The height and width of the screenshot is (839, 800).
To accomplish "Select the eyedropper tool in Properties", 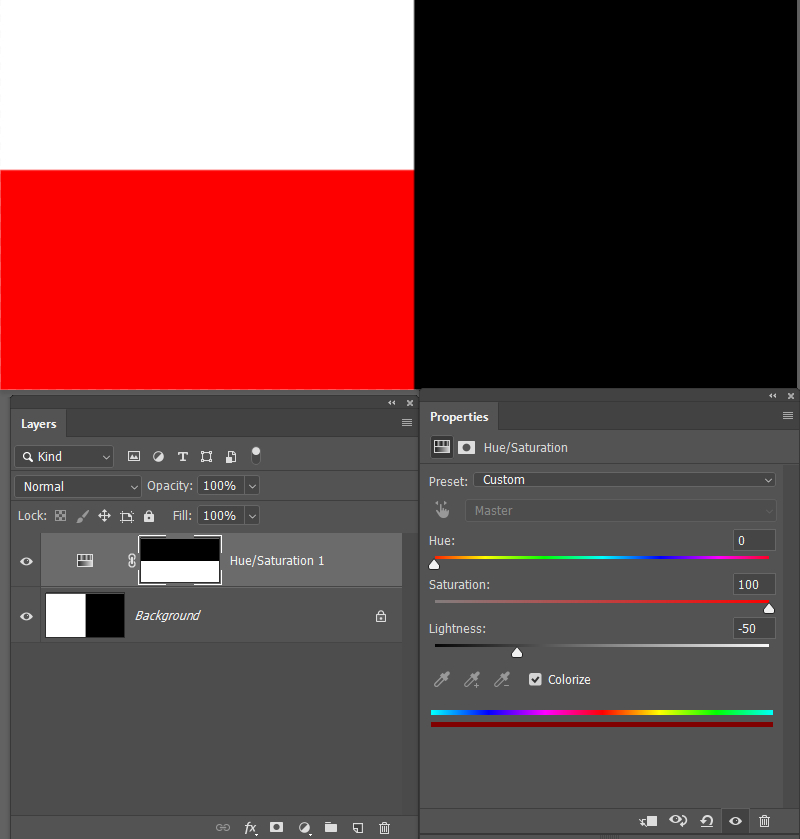I will pos(442,680).
